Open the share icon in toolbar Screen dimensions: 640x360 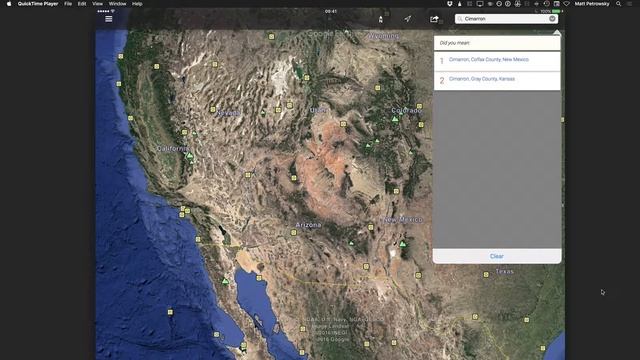tap(434, 19)
